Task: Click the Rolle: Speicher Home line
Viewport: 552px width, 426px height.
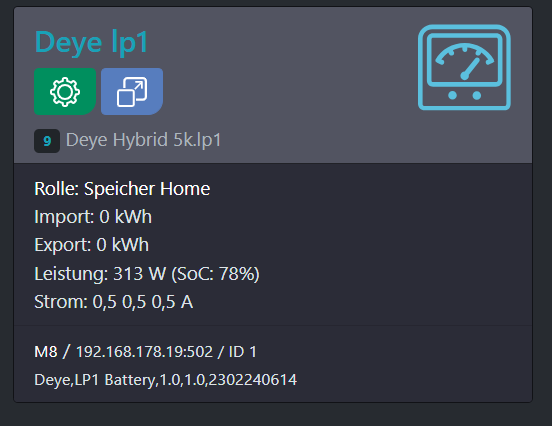Action: (x=122, y=189)
